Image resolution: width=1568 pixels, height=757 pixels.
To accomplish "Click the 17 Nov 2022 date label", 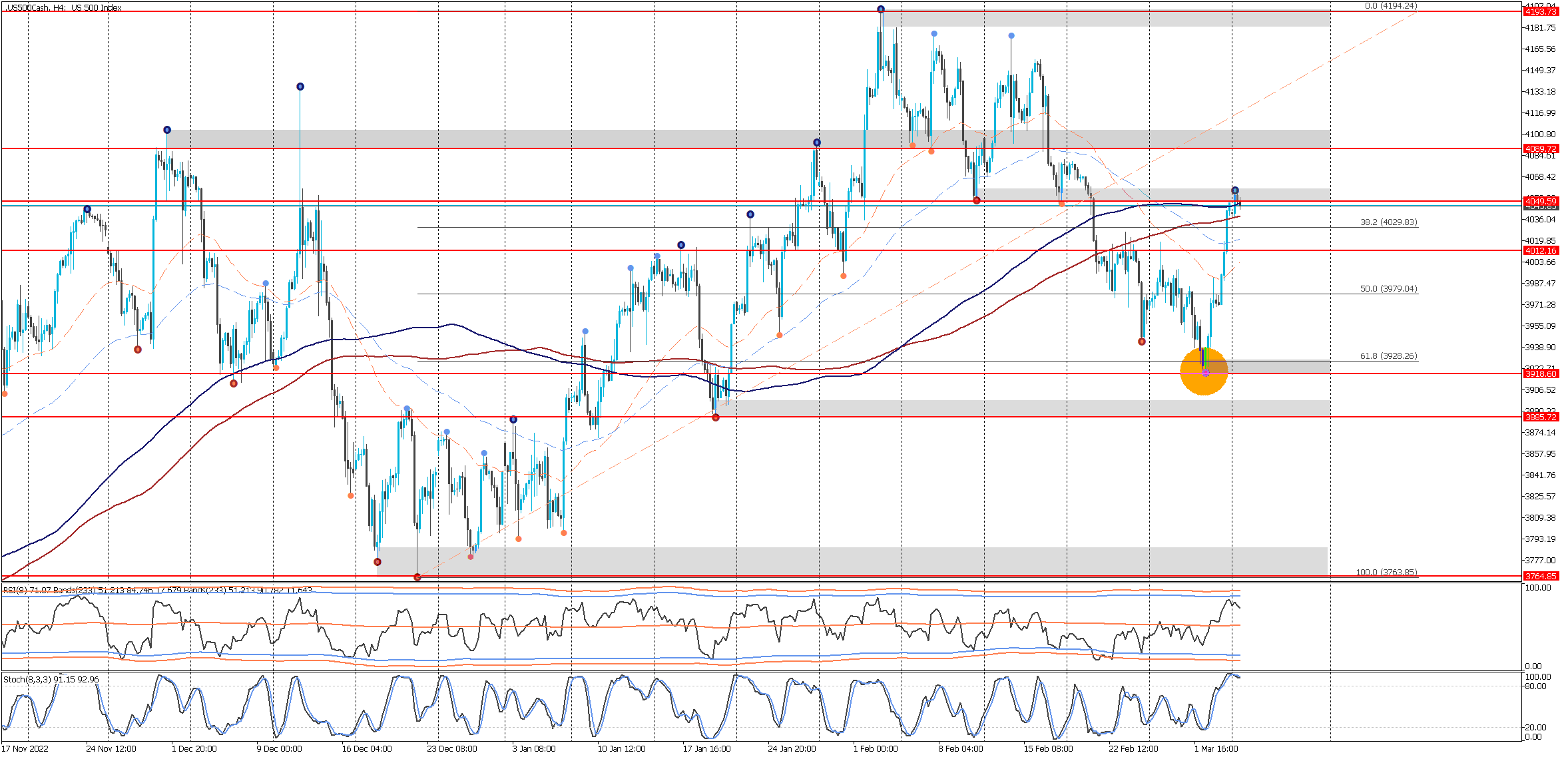I will pyautogui.click(x=25, y=749).
